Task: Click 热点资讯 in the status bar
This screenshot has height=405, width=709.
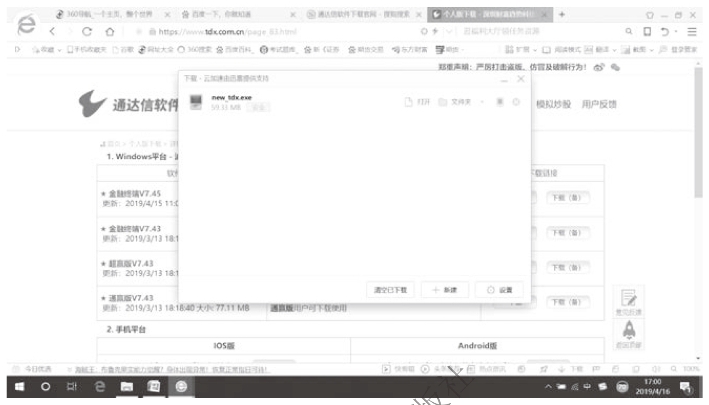Action: click(x=486, y=369)
